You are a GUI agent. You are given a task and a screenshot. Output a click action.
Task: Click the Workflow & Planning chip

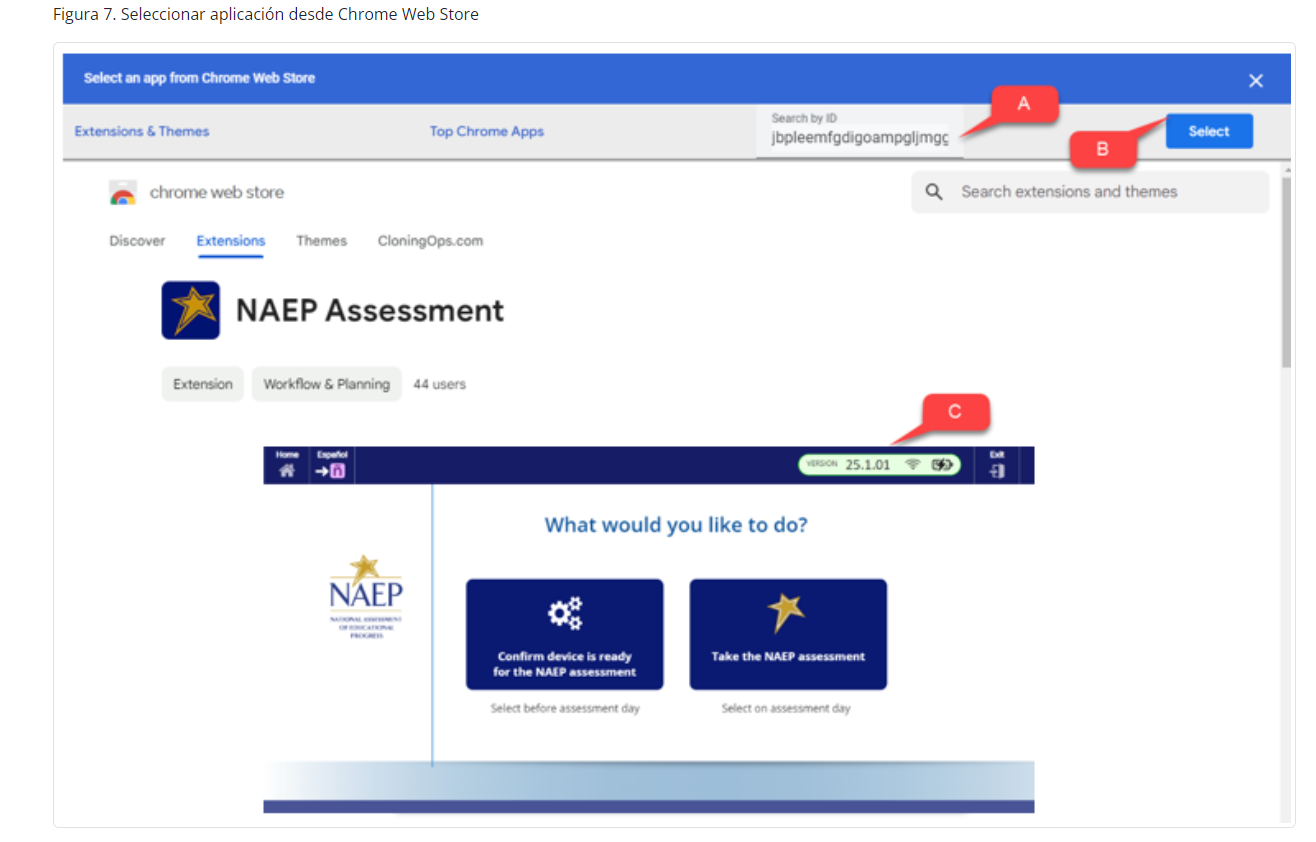pos(327,384)
